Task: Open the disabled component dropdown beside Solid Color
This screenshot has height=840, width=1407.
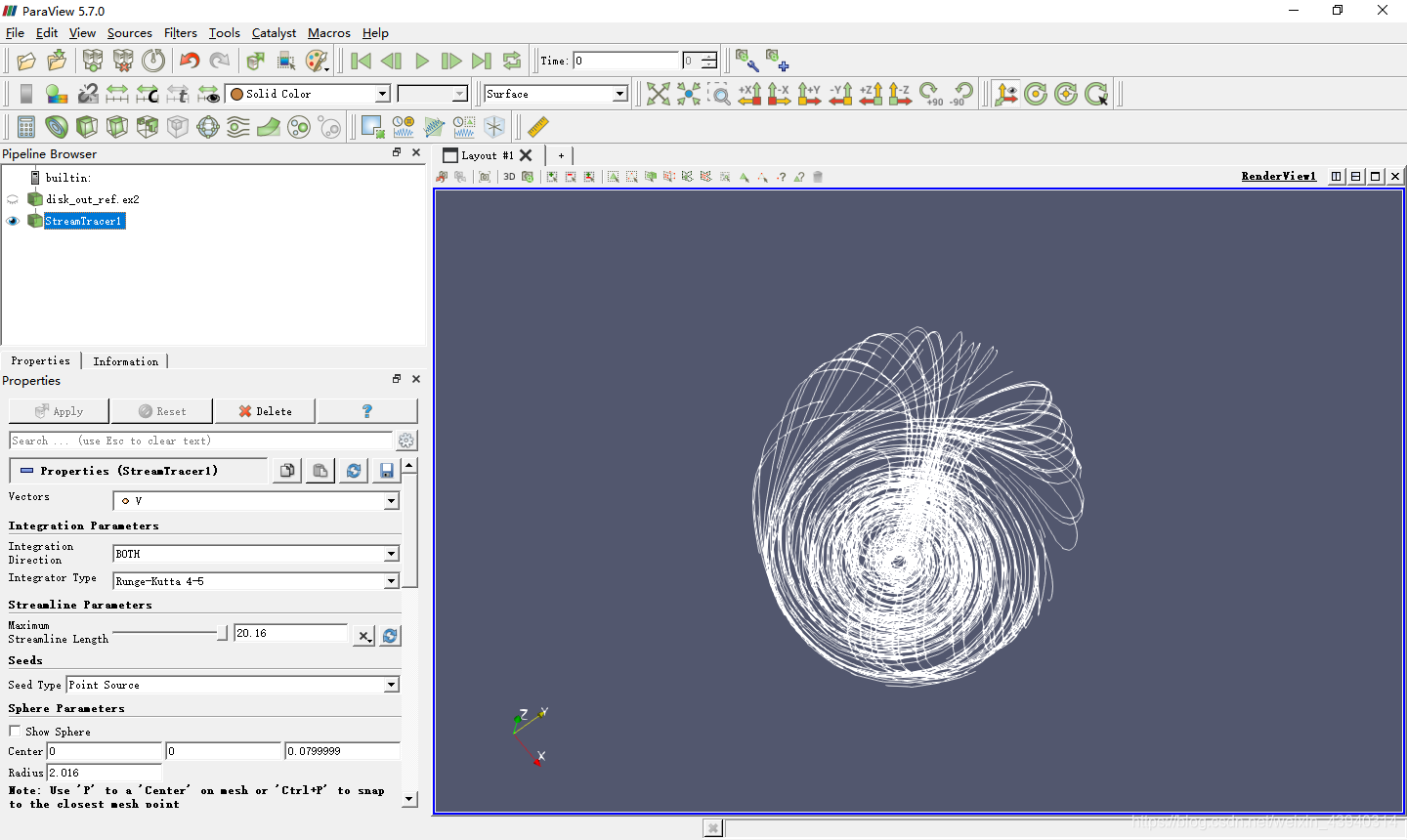Action: point(433,94)
